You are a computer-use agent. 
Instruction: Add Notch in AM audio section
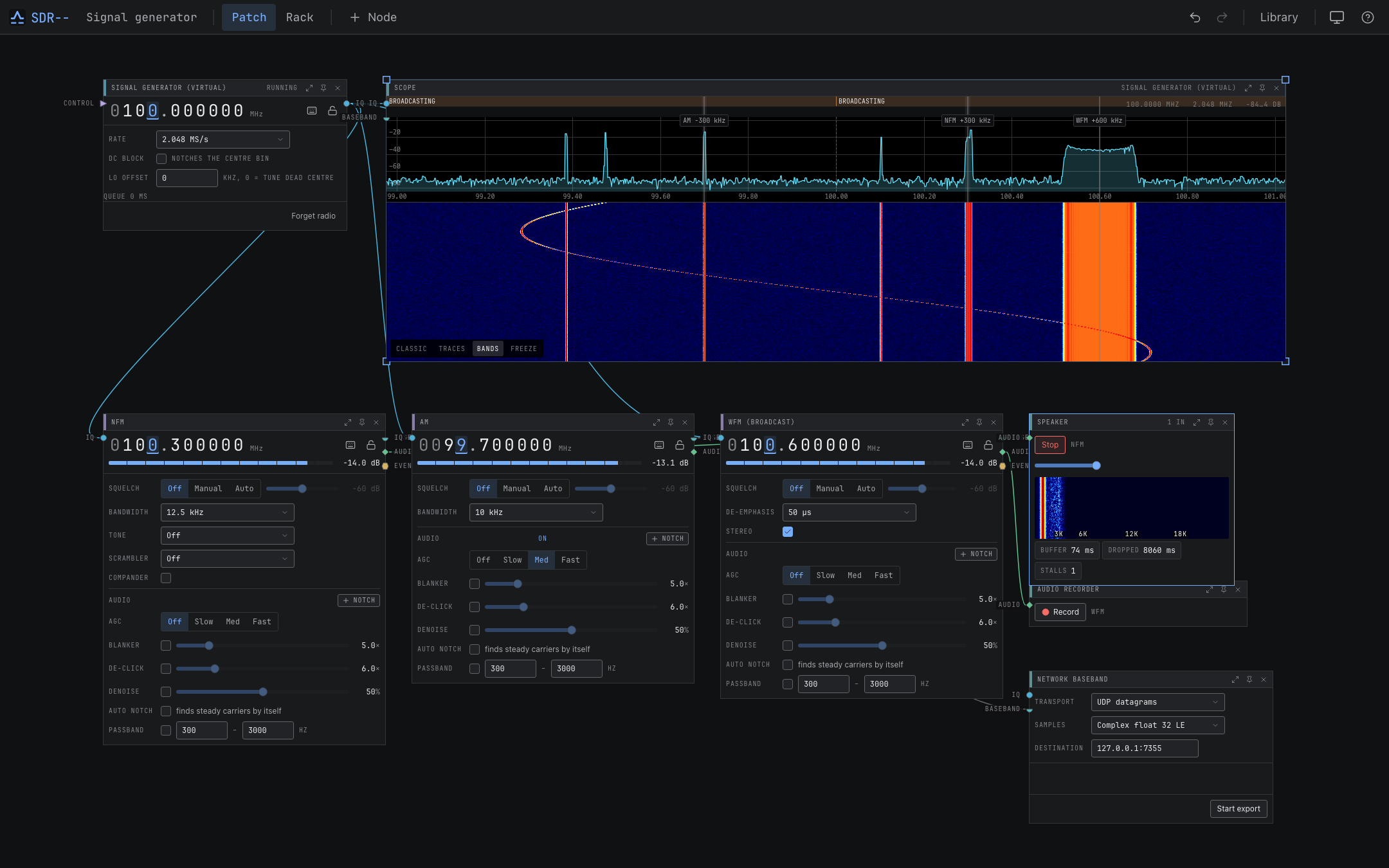pos(667,539)
